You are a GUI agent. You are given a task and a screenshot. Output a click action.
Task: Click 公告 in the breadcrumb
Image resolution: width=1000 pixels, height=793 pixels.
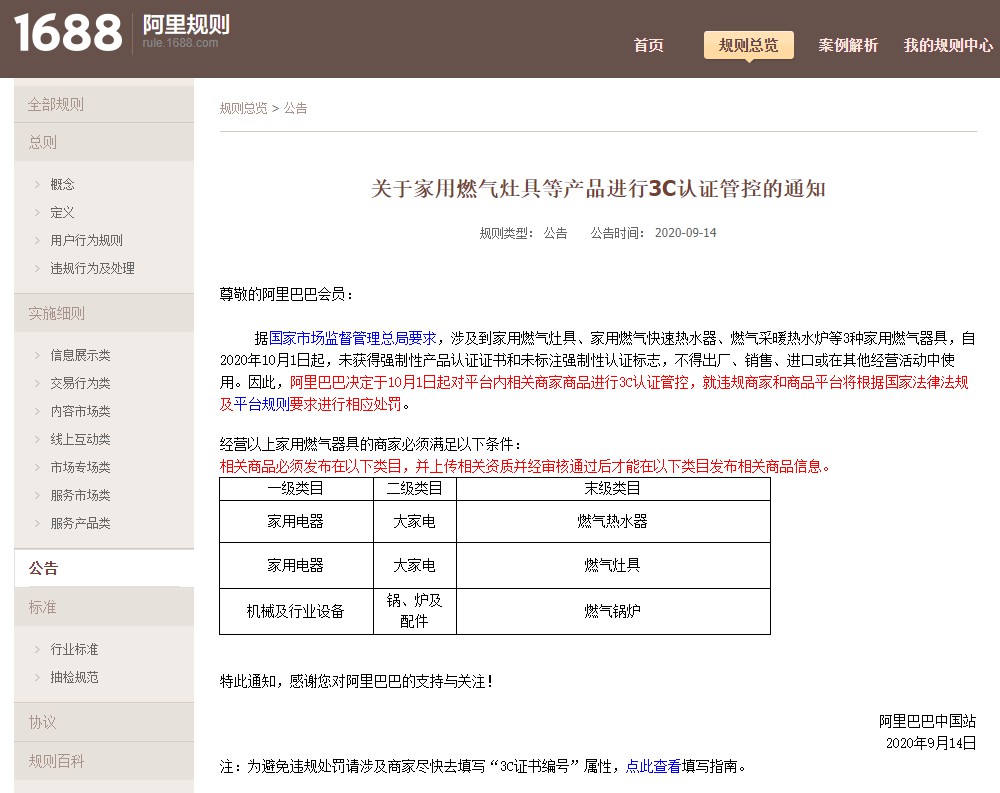pyautogui.click(x=295, y=108)
